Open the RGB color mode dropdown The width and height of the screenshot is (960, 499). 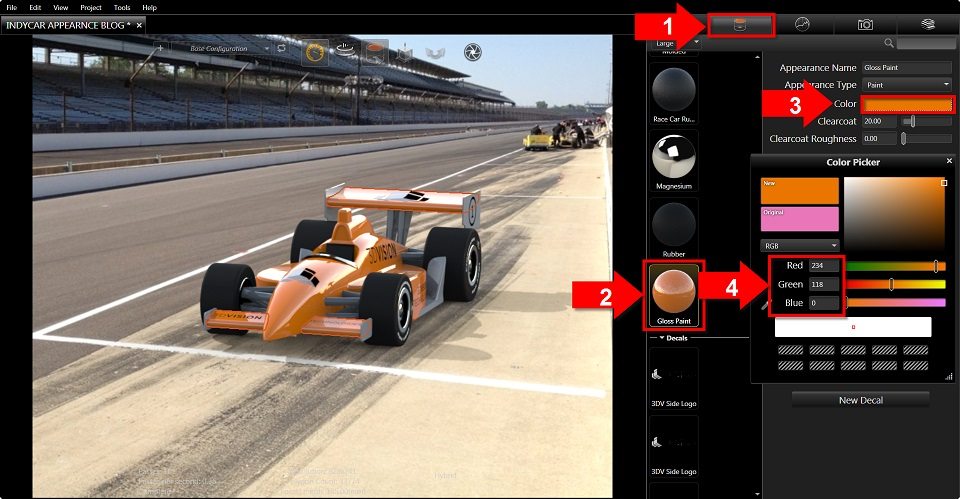800,246
